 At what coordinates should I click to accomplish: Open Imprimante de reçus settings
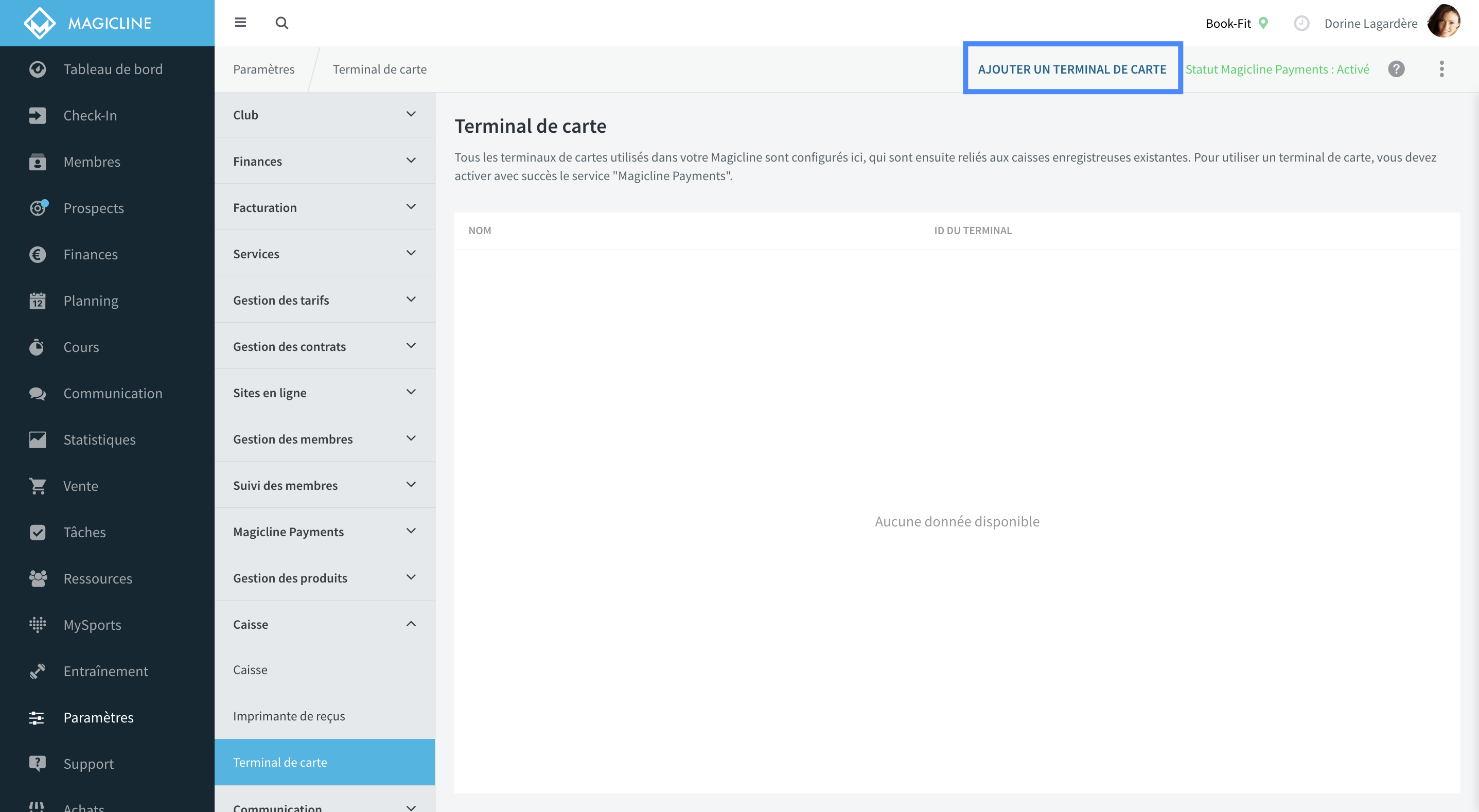pos(324,716)
